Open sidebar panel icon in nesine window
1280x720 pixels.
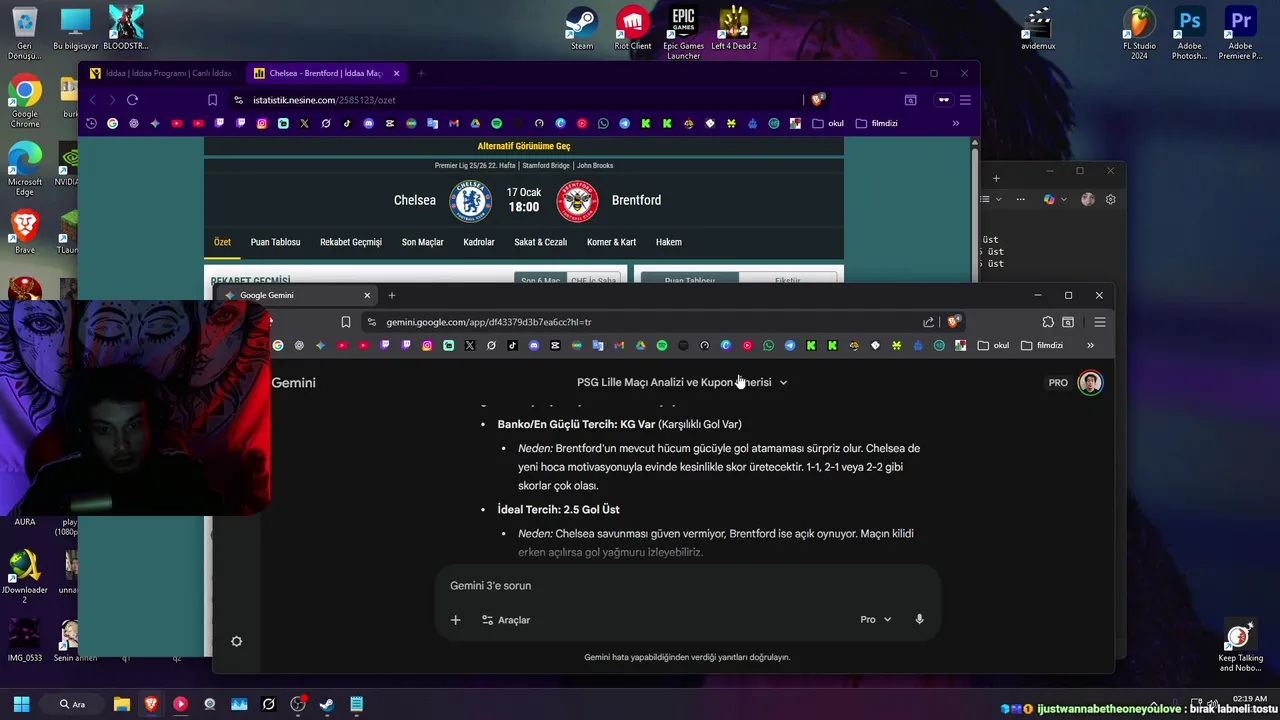pyautogui.click(x=910, y=100)
